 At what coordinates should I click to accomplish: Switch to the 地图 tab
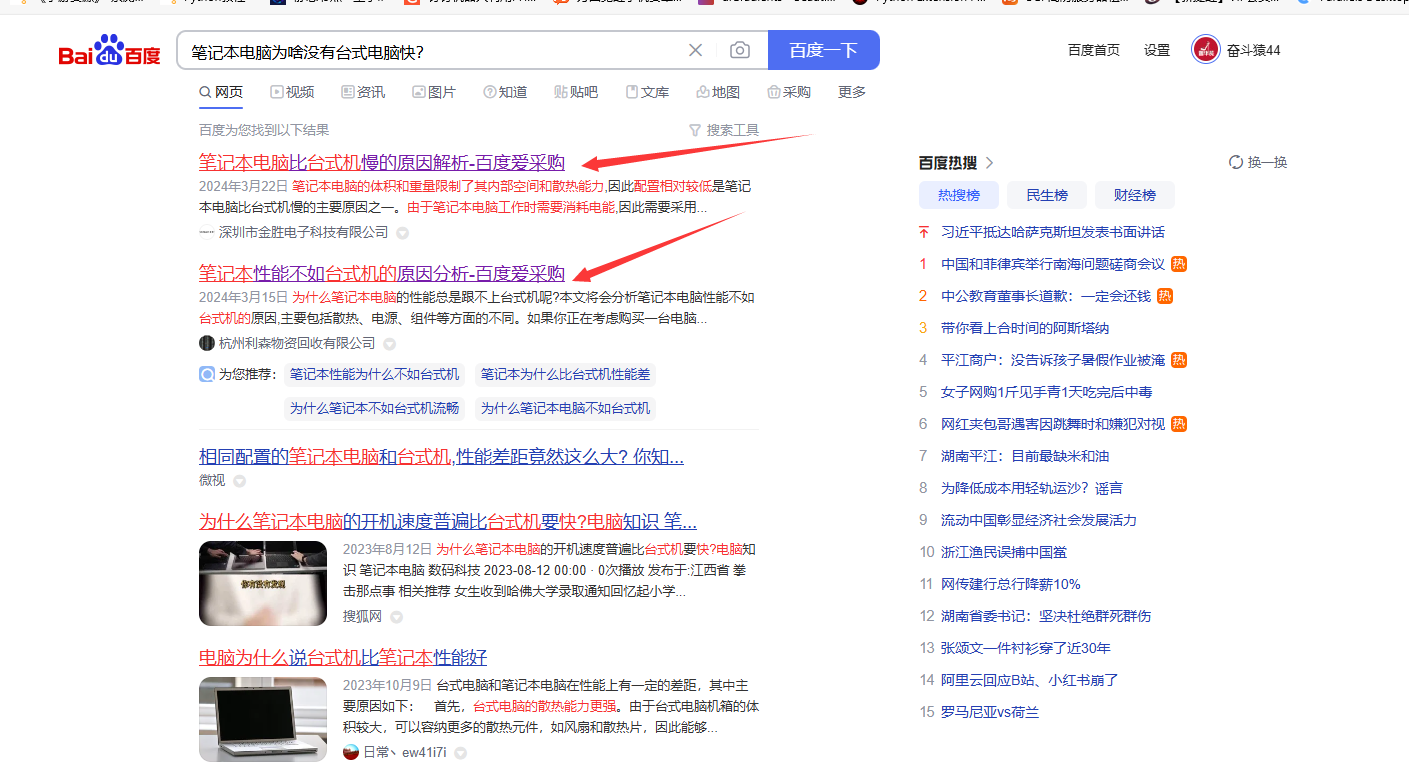pos(718,92)
